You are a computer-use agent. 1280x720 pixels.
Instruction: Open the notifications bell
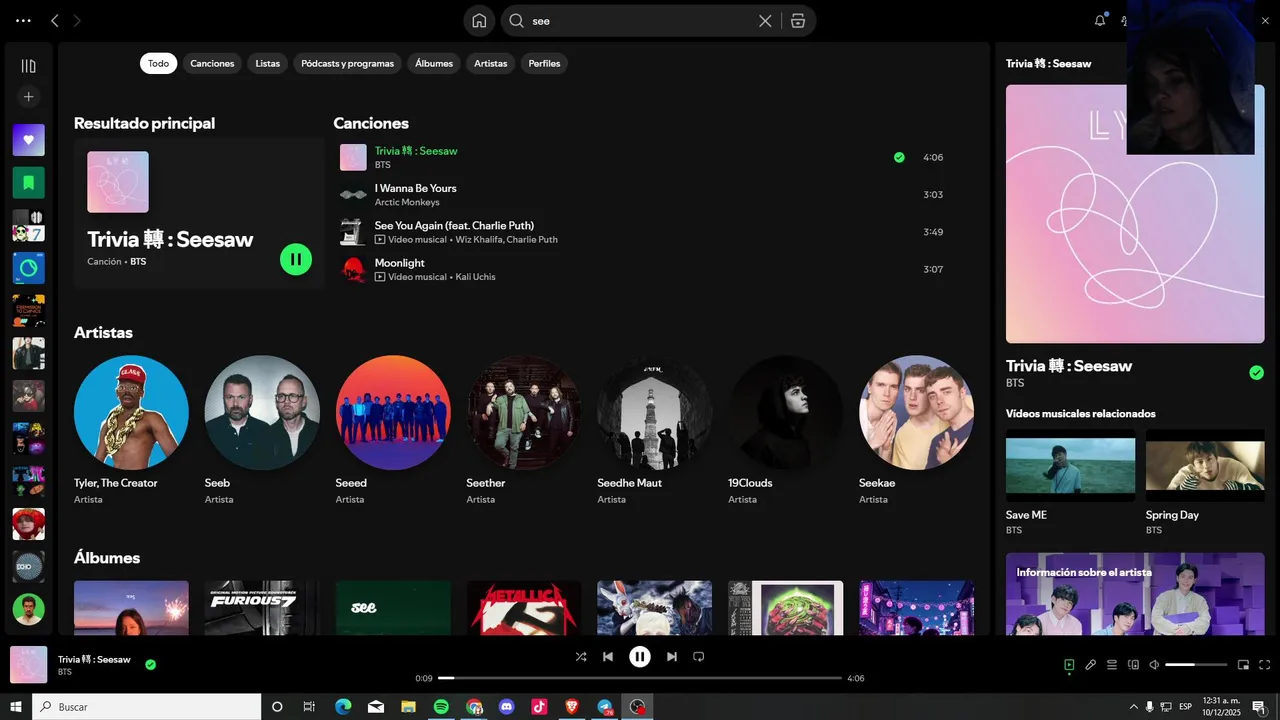1100,20
